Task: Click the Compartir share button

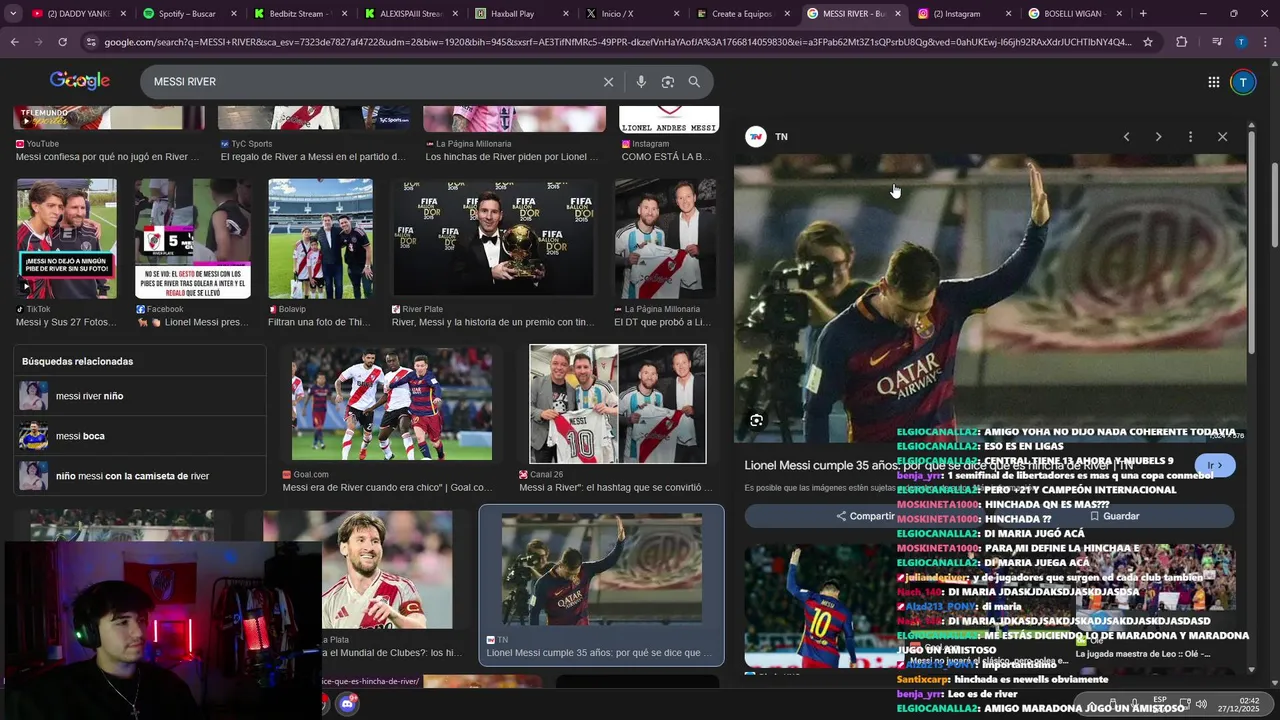Action: pos(866,516)
